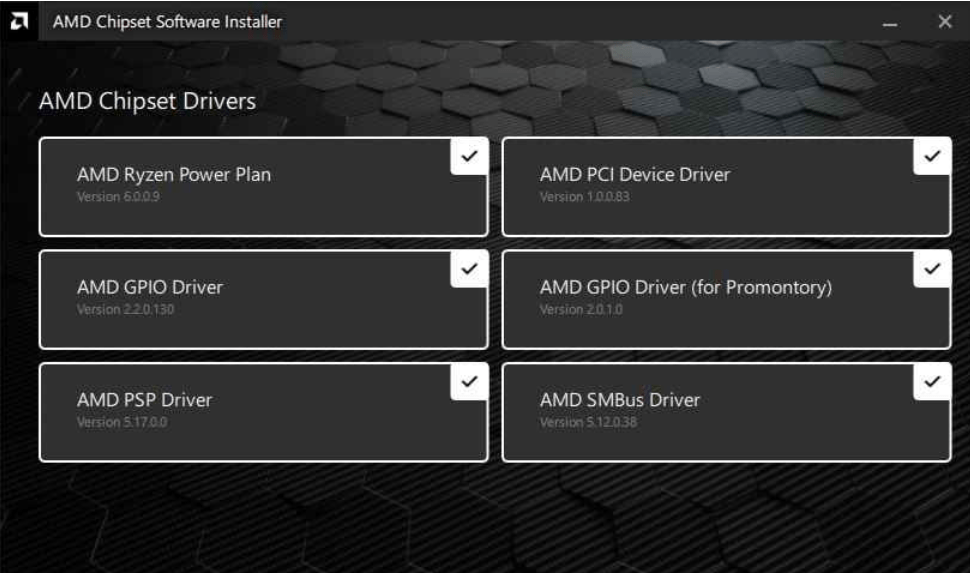
Task: Click the 'Version 1.0.0.83' text
Action: click(x=585, y=197)
